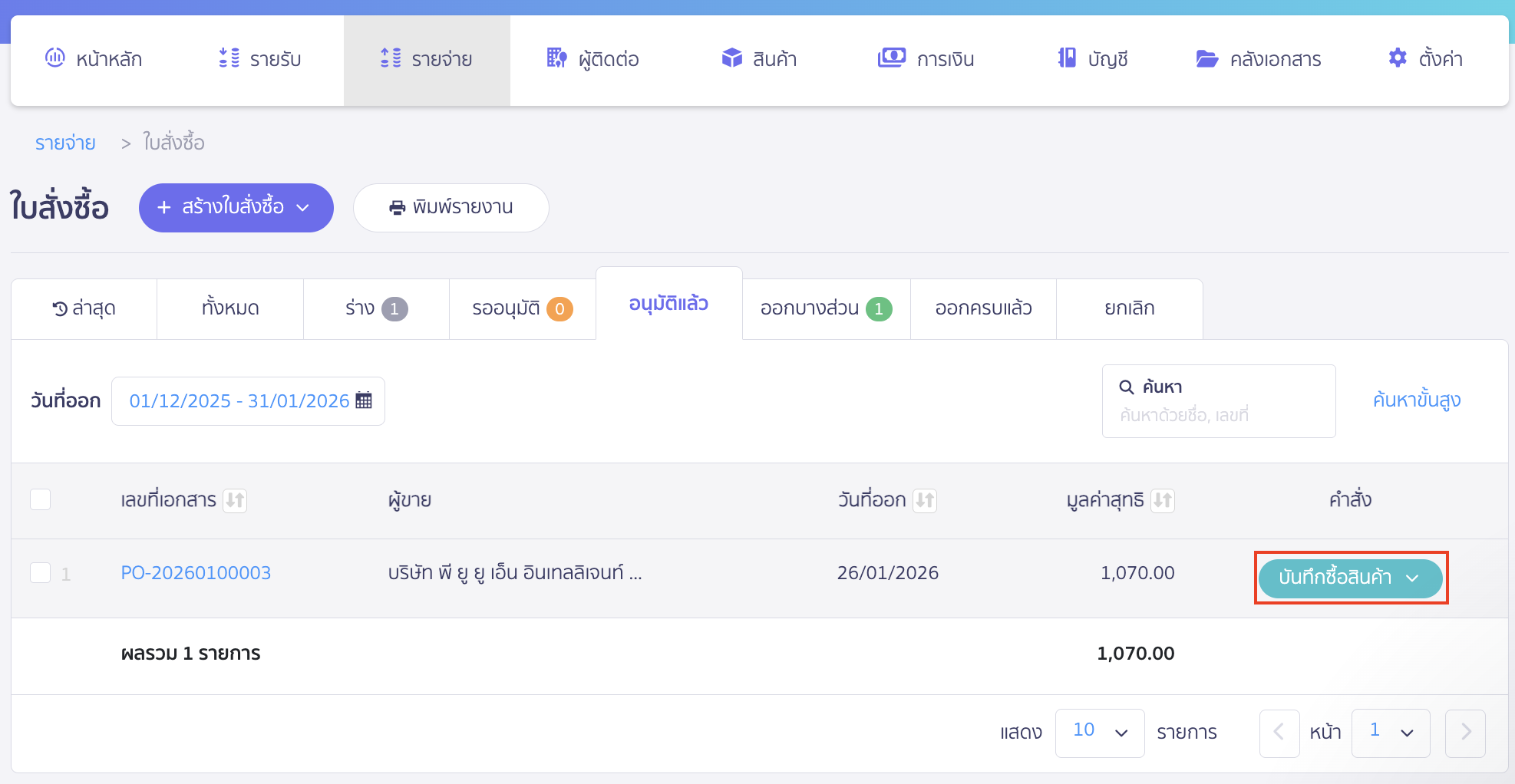Click the ตั้งค่า settings gear icon
Screen dimensions: 1515x784
tap(1398, 58)
